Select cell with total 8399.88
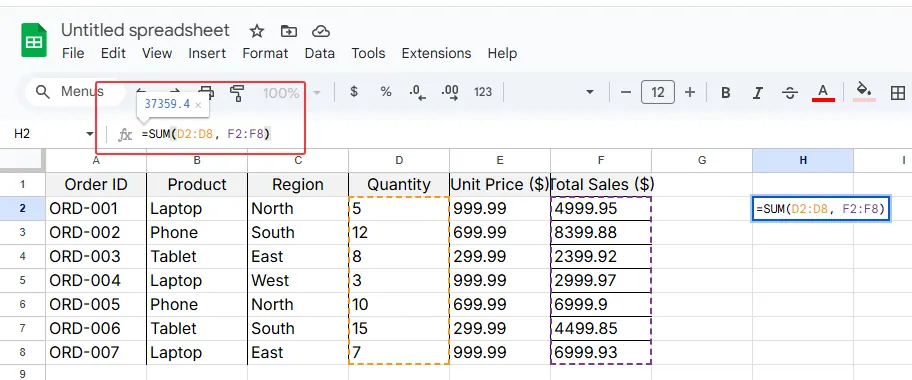912x380 pixels. (x=601, y=233)
